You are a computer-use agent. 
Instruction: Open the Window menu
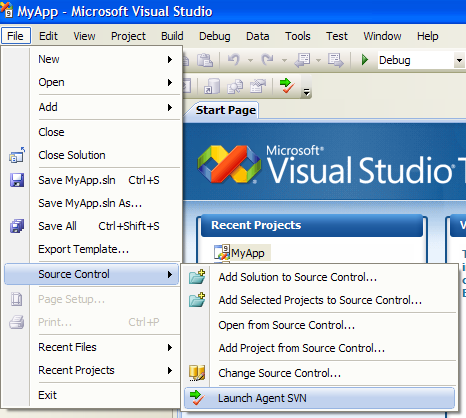(x=382, y=36)
